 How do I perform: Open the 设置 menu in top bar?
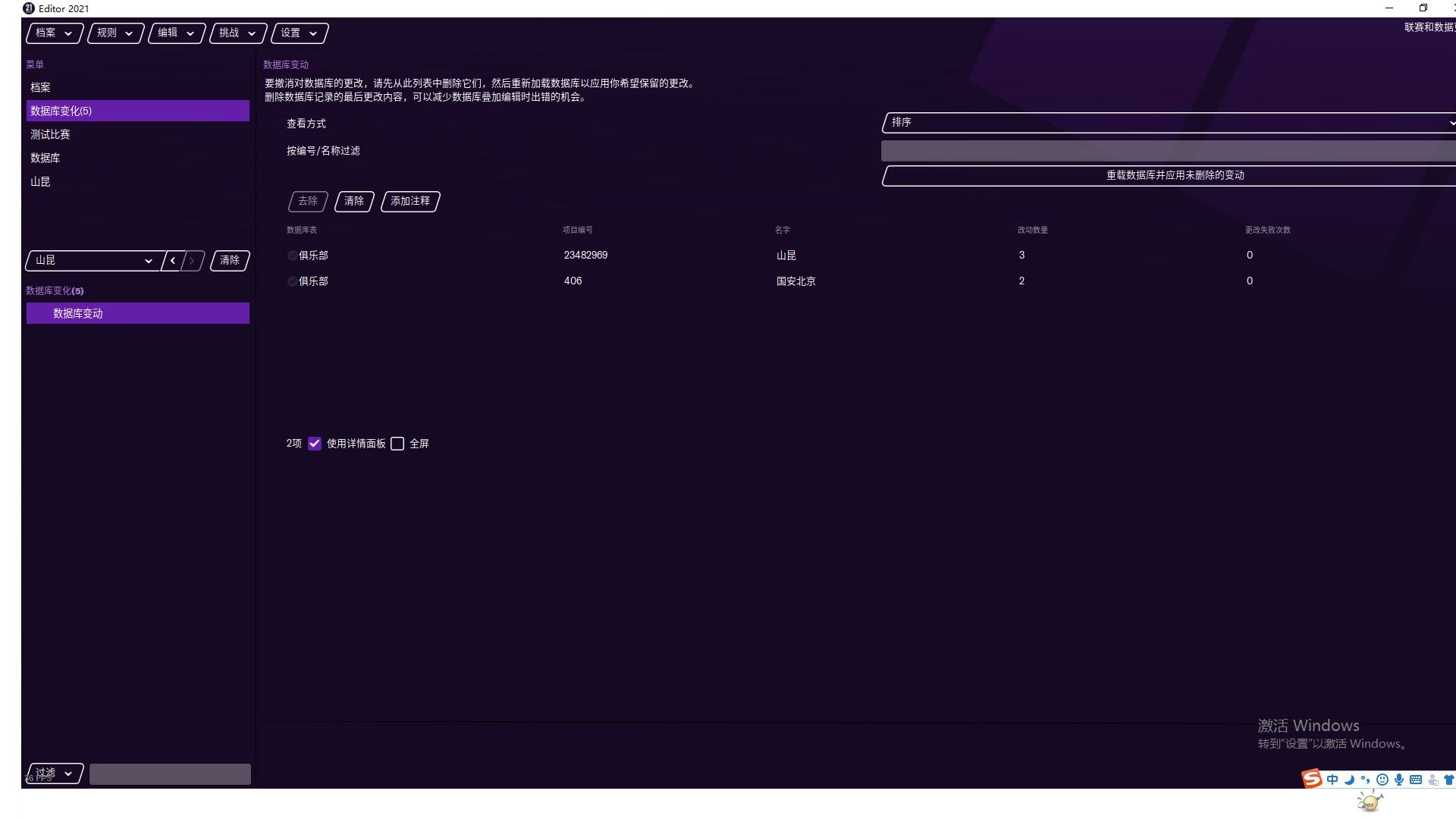point(299,33)
